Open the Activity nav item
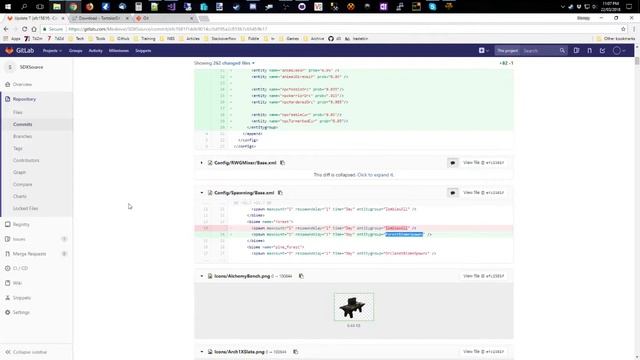Screen dimensions: 640x360 96,51
